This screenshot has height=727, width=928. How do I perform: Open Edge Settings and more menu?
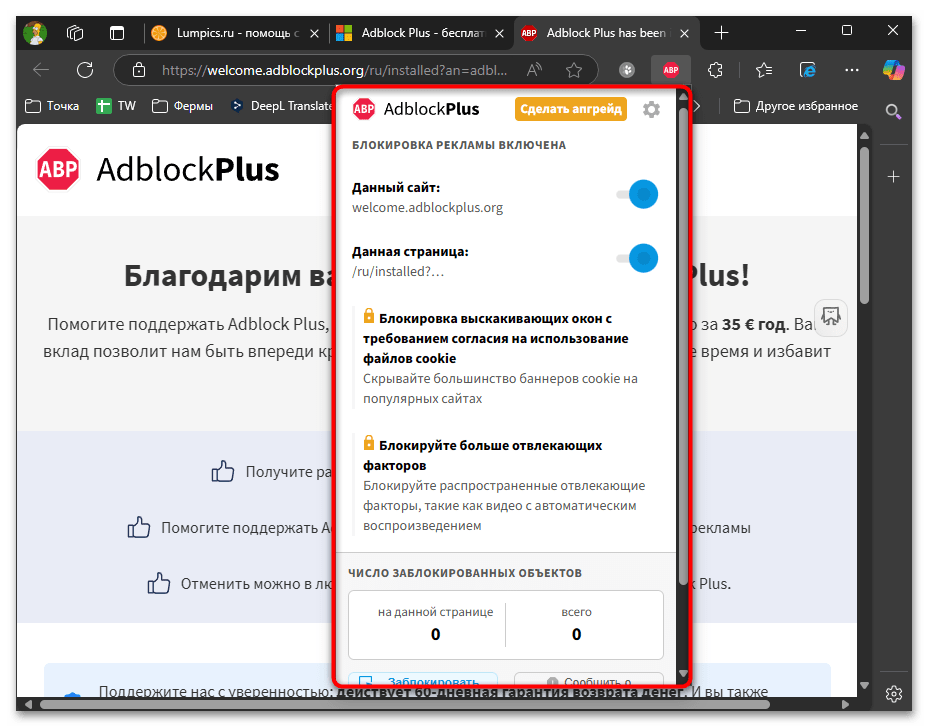852,70
